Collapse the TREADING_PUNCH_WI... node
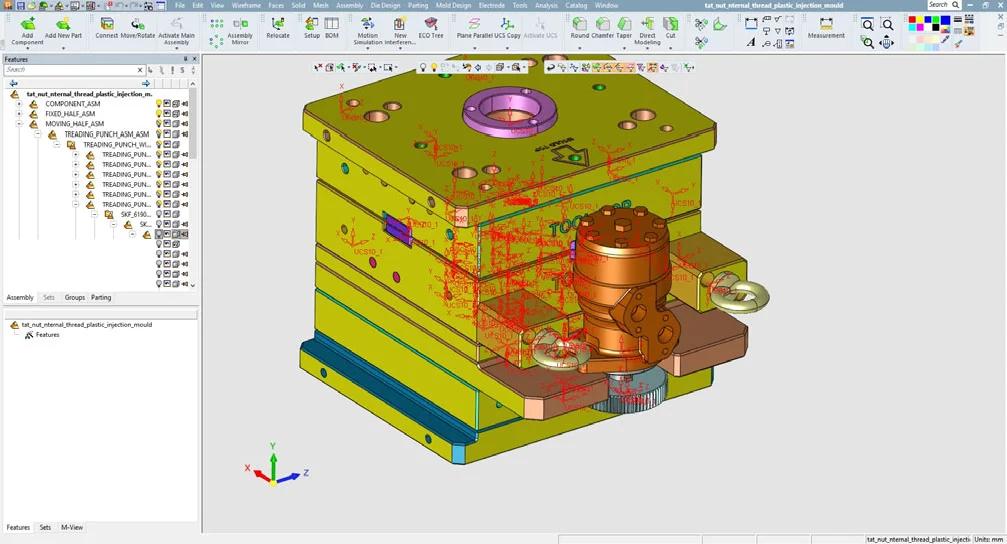The height and width of the screenshot is (544, 1007). click(x=57, y=145)
